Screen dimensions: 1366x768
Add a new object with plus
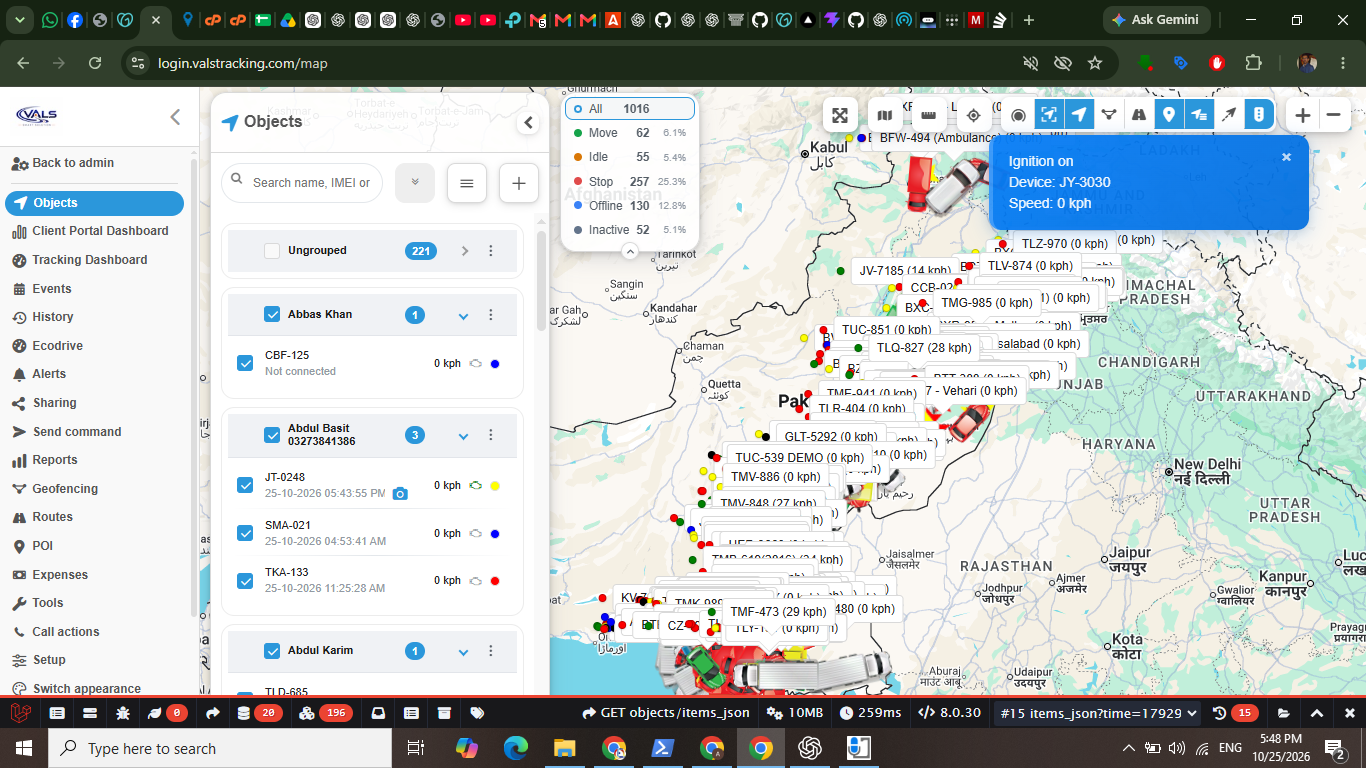point(518,183)
